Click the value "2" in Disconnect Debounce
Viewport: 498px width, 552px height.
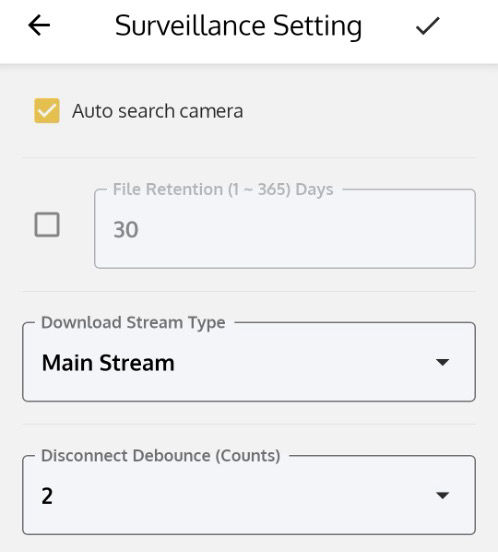point(47,496)
